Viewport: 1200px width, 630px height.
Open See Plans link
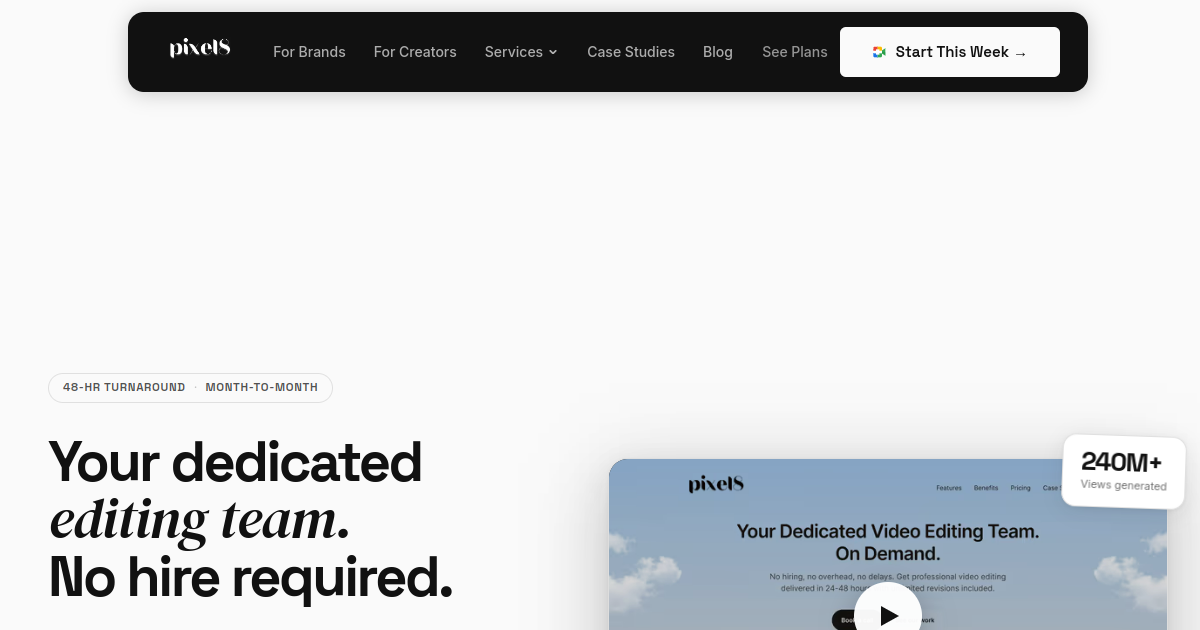click(x=795, y=52)
